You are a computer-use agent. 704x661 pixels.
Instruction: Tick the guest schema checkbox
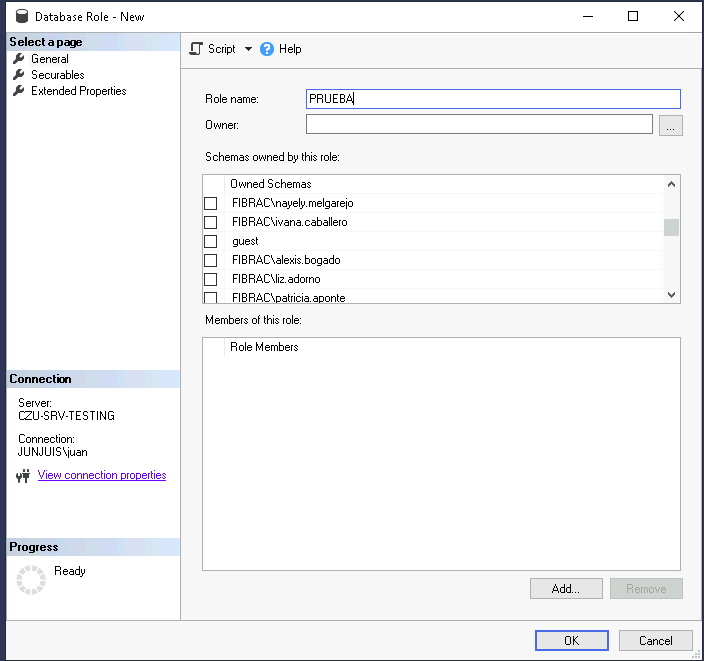click(x=211, y=242)
